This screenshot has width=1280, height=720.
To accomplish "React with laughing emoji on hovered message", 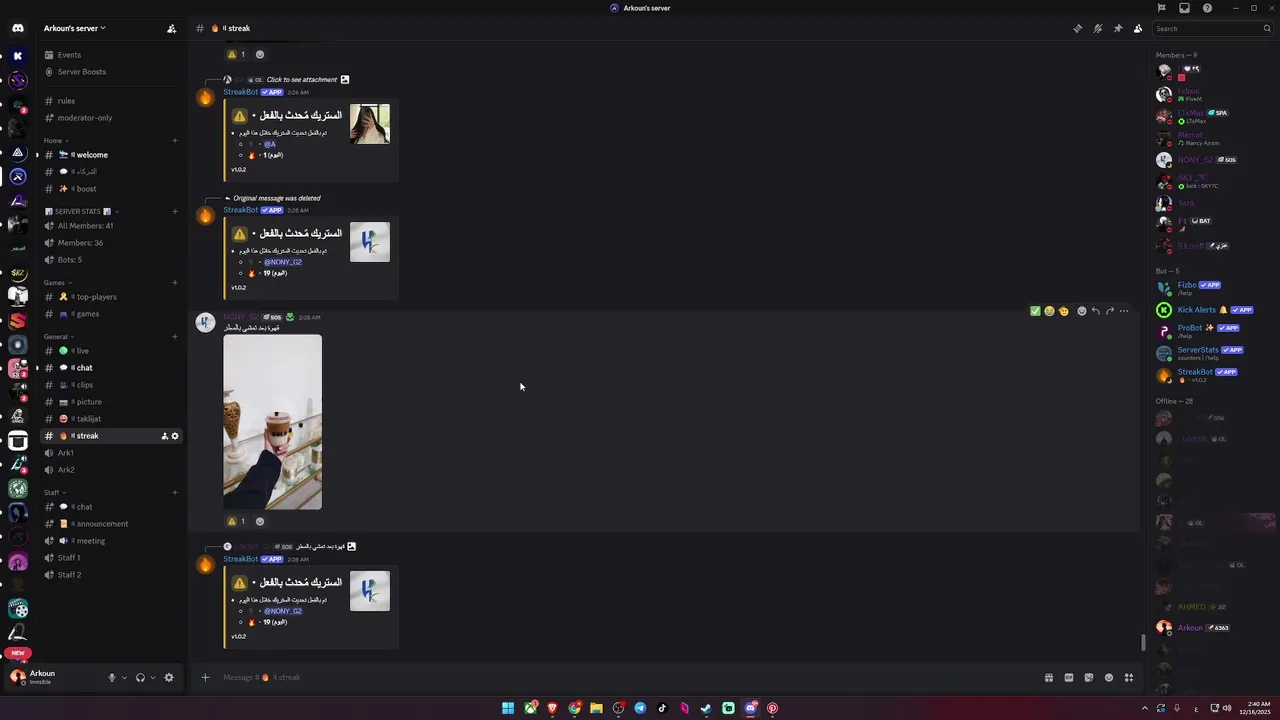I will click(1049, 311).
